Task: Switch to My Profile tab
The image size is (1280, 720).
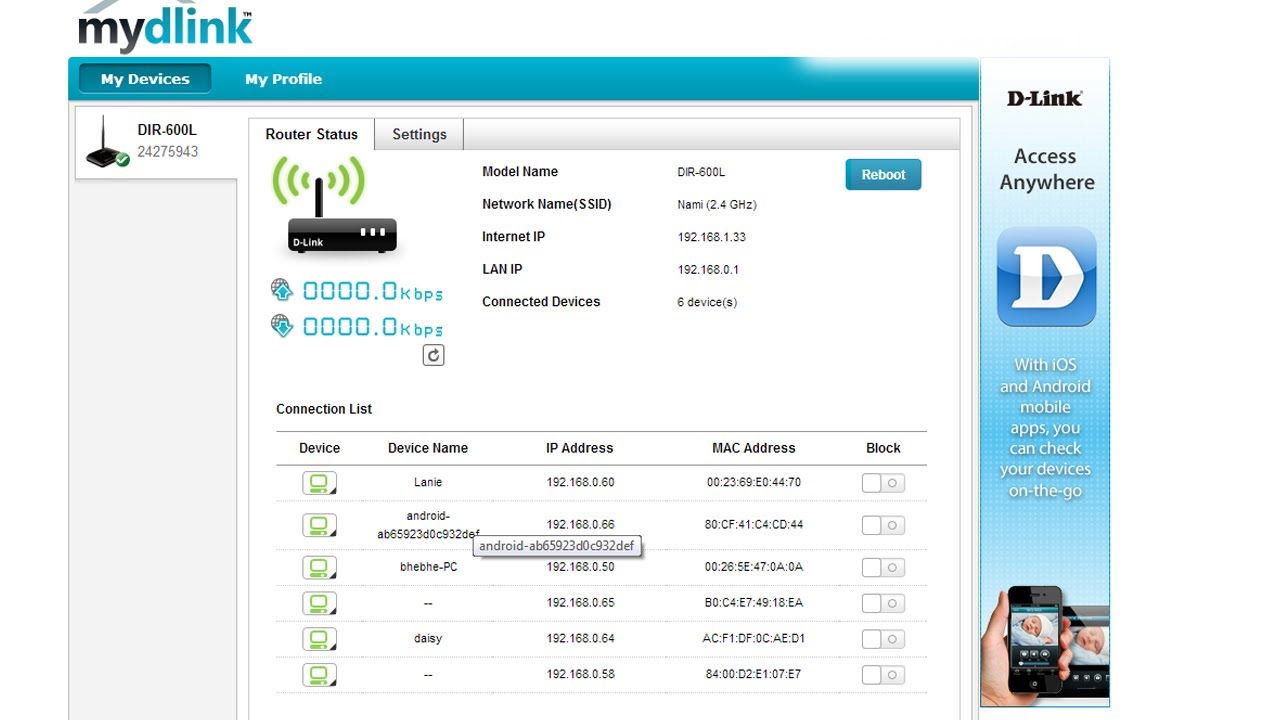Action: coord(283,79)
